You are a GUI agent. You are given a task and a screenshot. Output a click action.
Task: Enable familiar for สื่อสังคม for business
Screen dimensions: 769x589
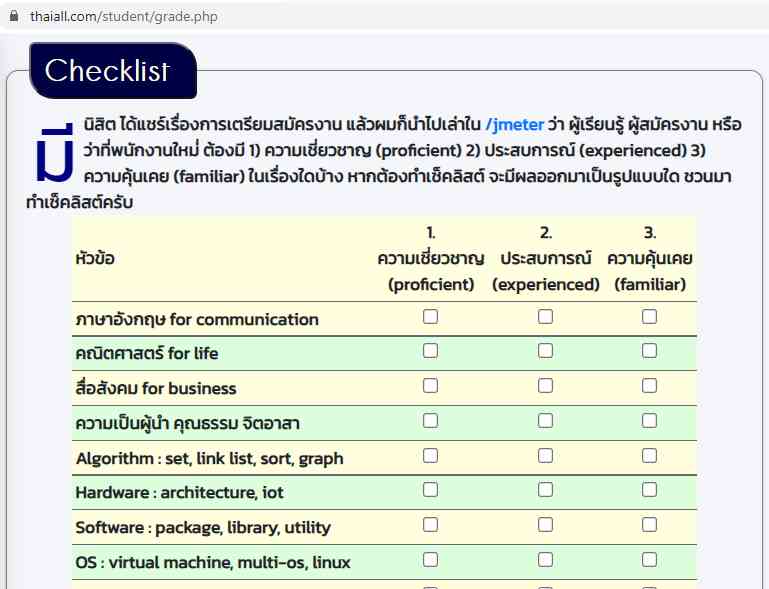point(650,386)
